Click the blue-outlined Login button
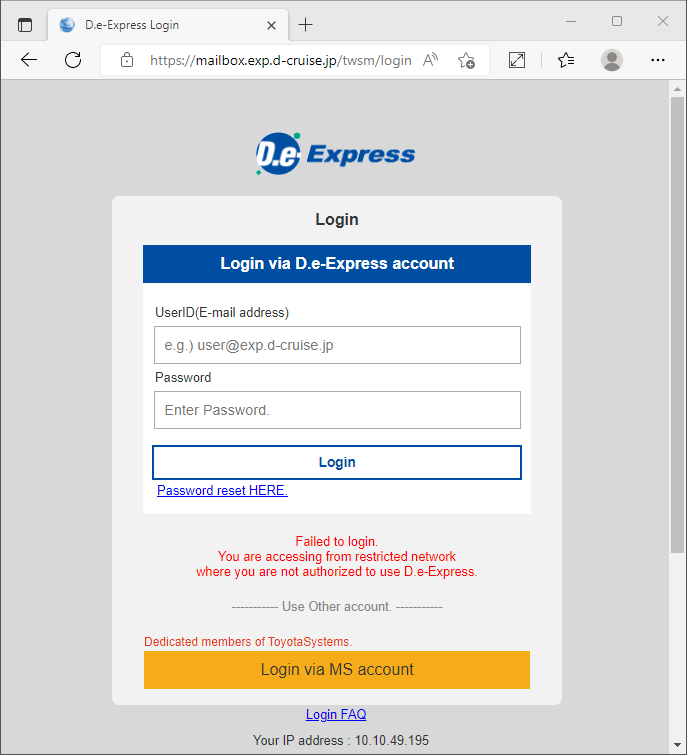 pos(337,462)
